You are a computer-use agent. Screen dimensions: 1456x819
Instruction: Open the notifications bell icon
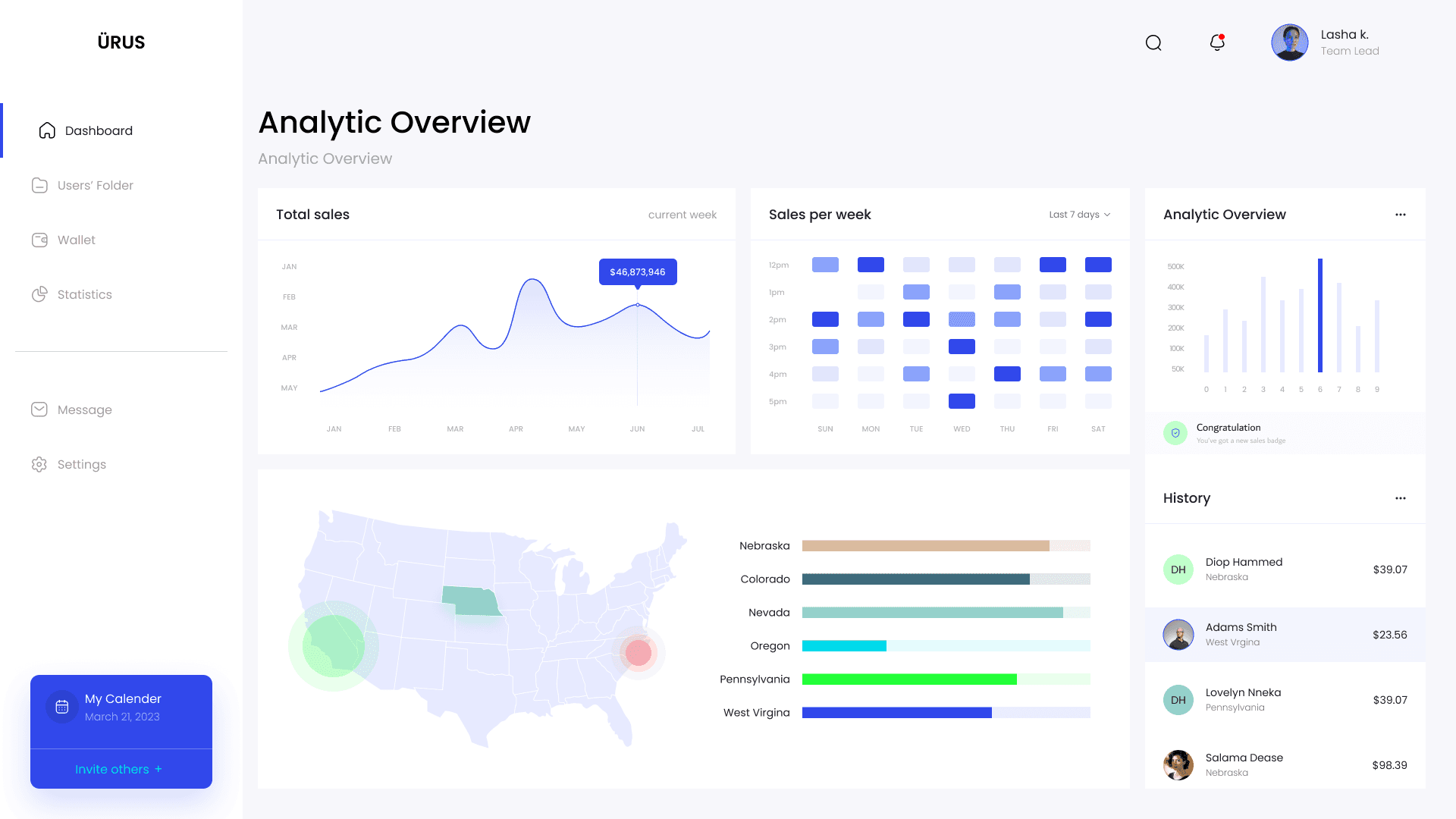click(1217, 42)
